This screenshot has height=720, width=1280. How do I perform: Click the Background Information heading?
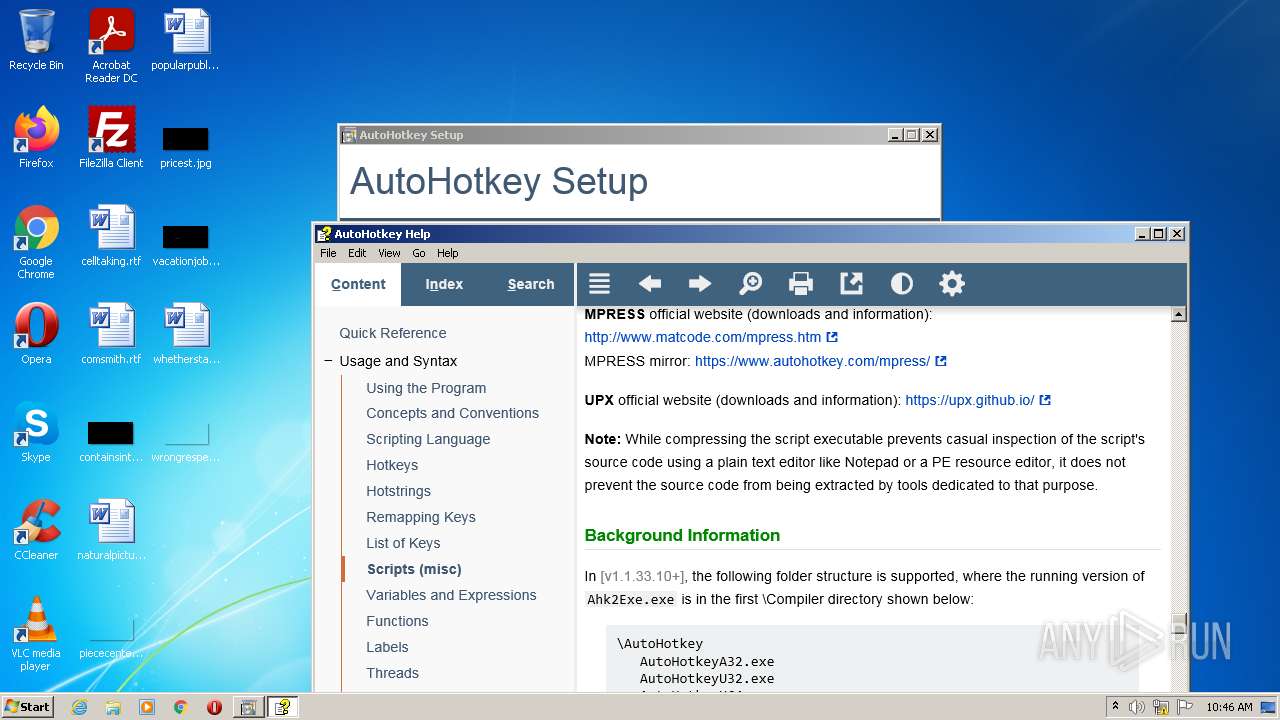(682, 535)
